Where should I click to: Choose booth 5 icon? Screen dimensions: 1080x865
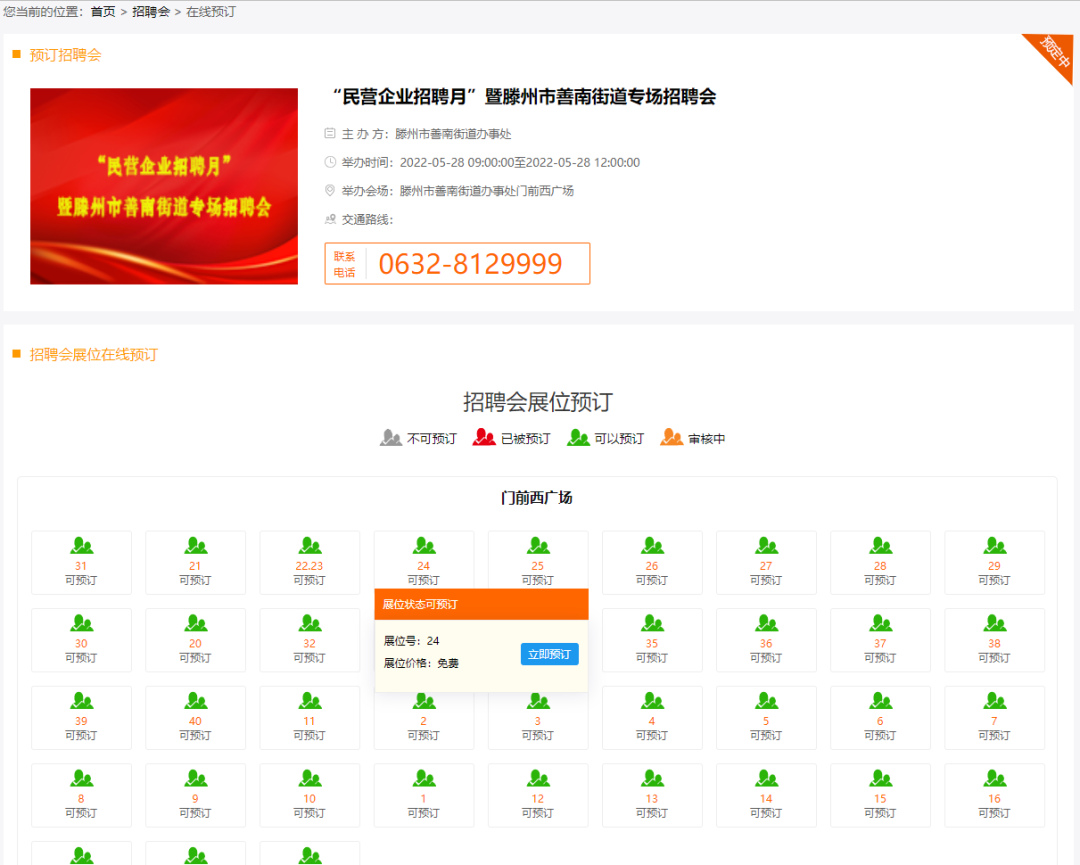click(766, 701)
